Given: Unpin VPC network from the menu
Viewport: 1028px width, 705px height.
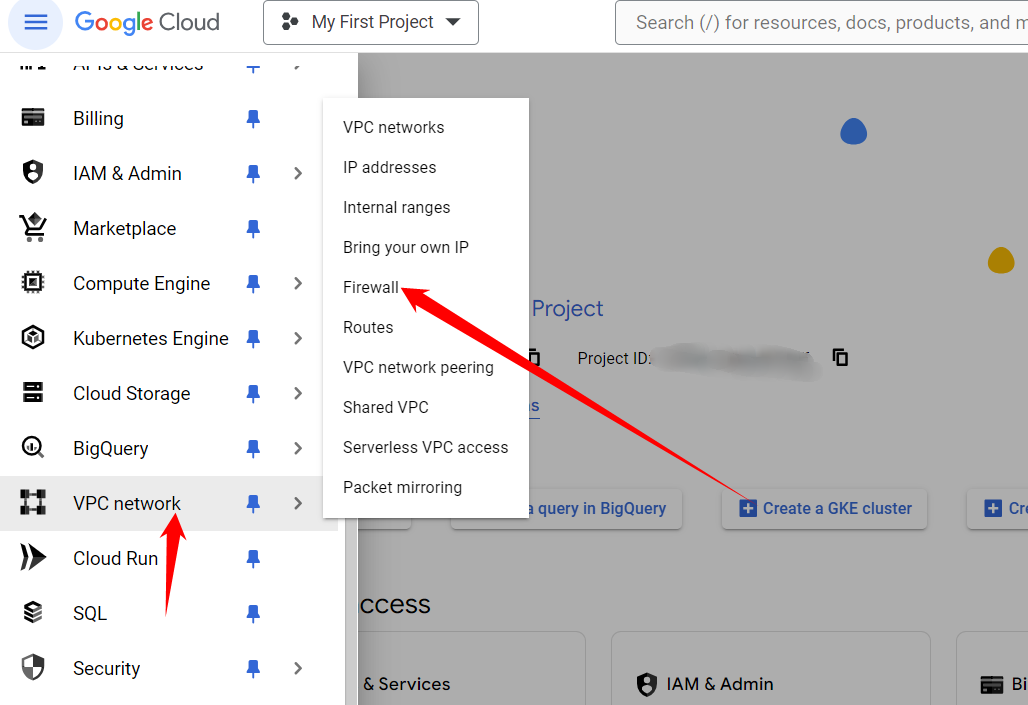Looking at the screenshot, I should click(x=253, y=504).
